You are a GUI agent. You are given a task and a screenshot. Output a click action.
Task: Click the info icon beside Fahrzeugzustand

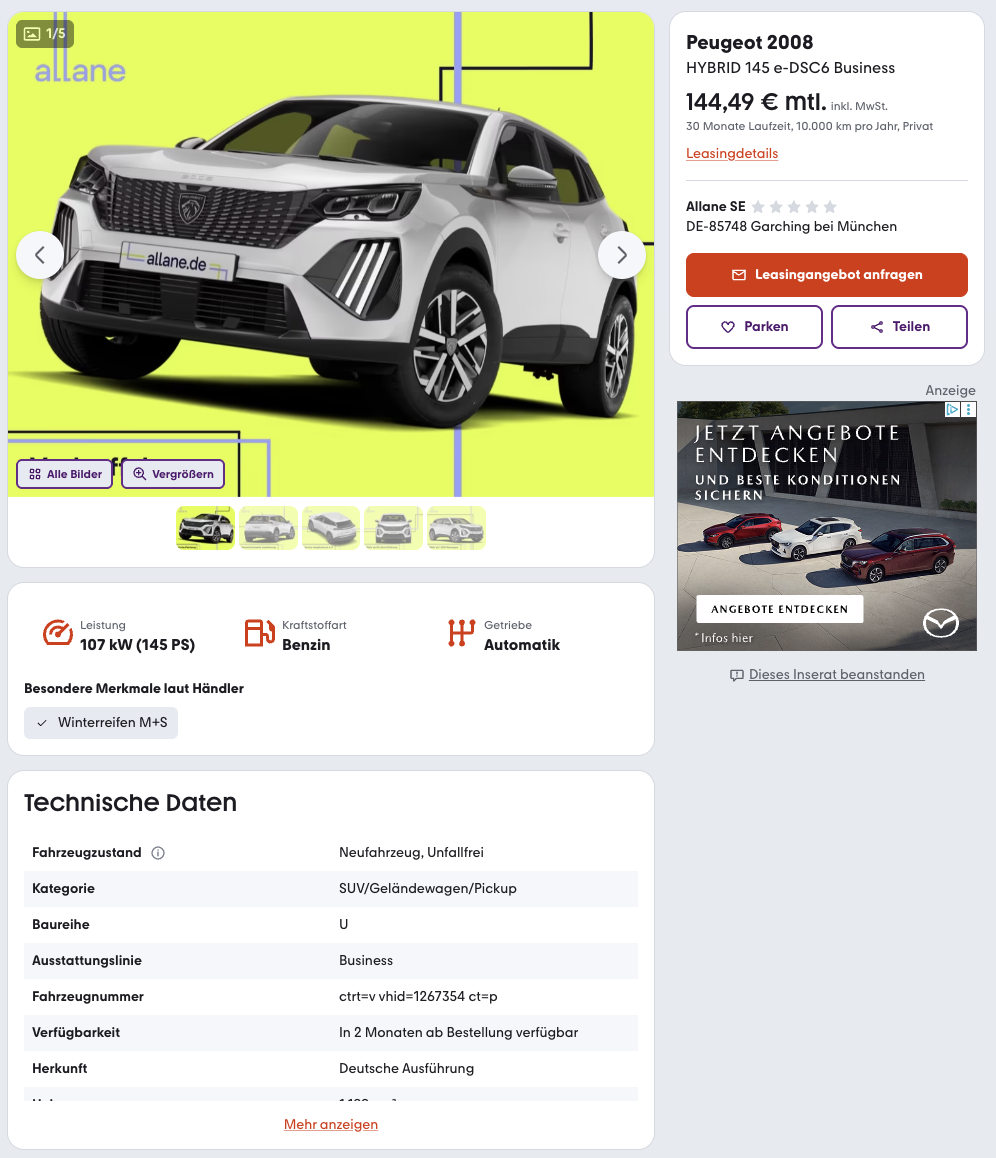pyautogui.click(x=158, y=853)
